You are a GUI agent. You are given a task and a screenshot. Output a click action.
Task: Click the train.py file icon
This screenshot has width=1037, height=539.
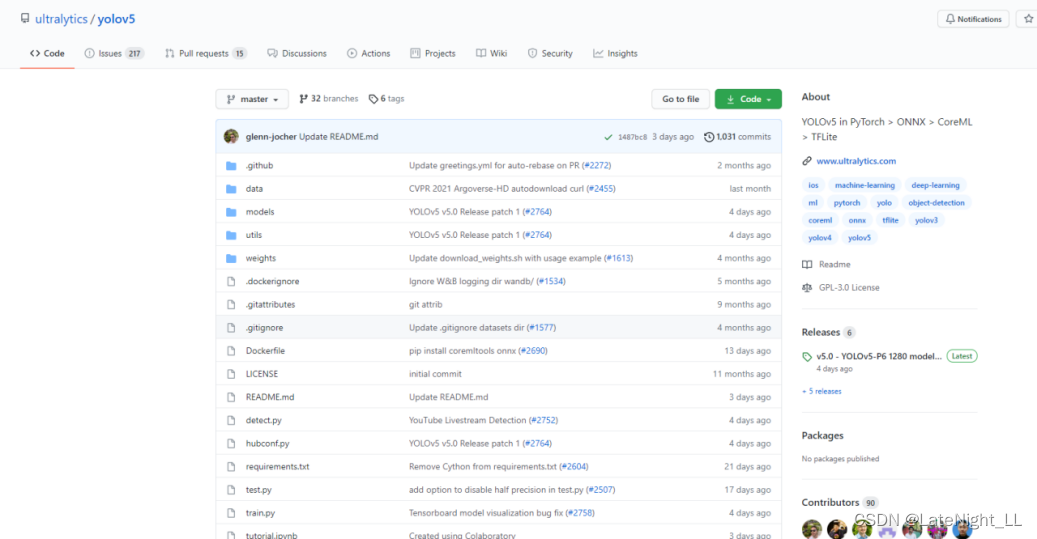[231, 513]
